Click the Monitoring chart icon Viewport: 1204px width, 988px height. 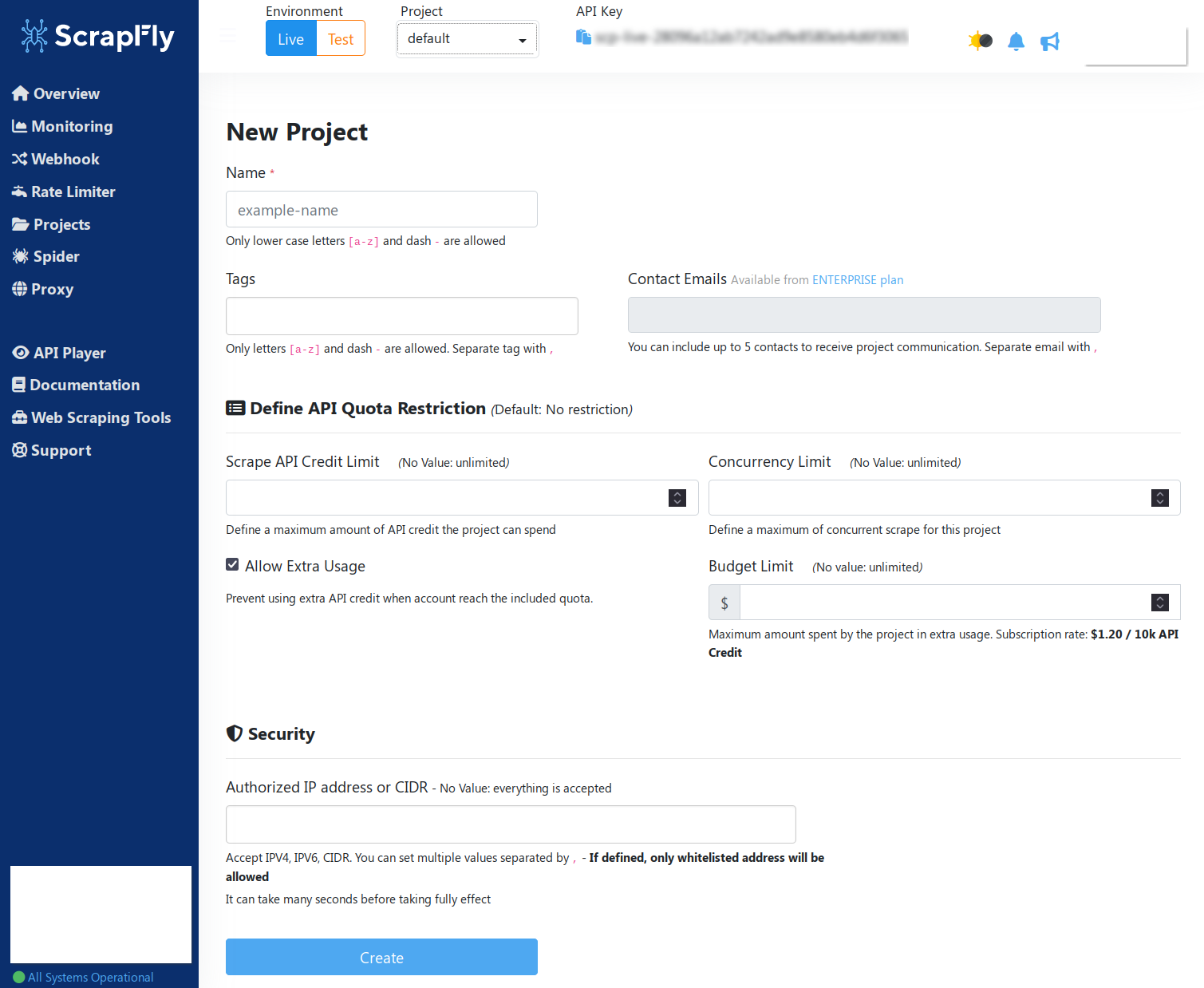pos(19,126)
